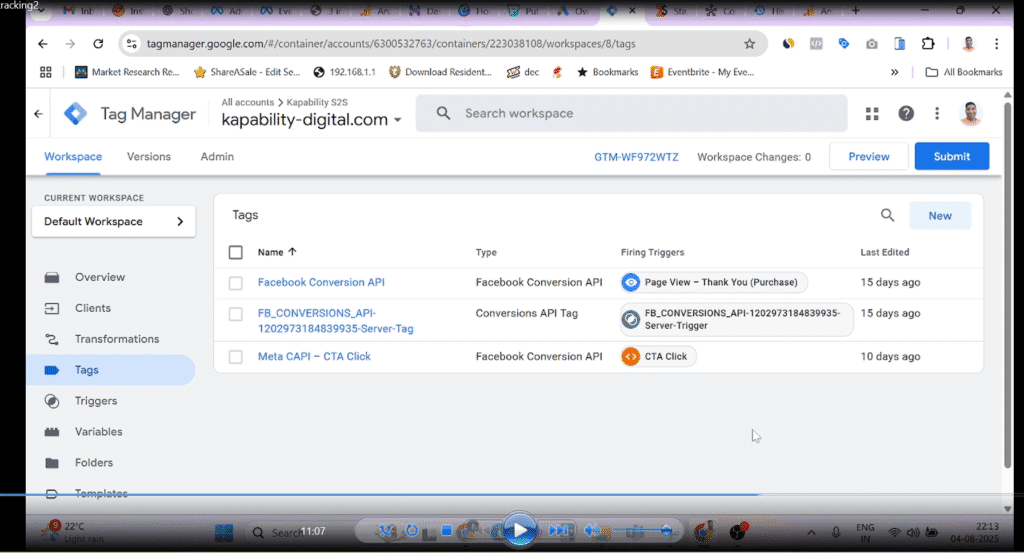Reload the page with browser refresh icon
Screen dimensions: 1024x553
[x=98, y=44]
